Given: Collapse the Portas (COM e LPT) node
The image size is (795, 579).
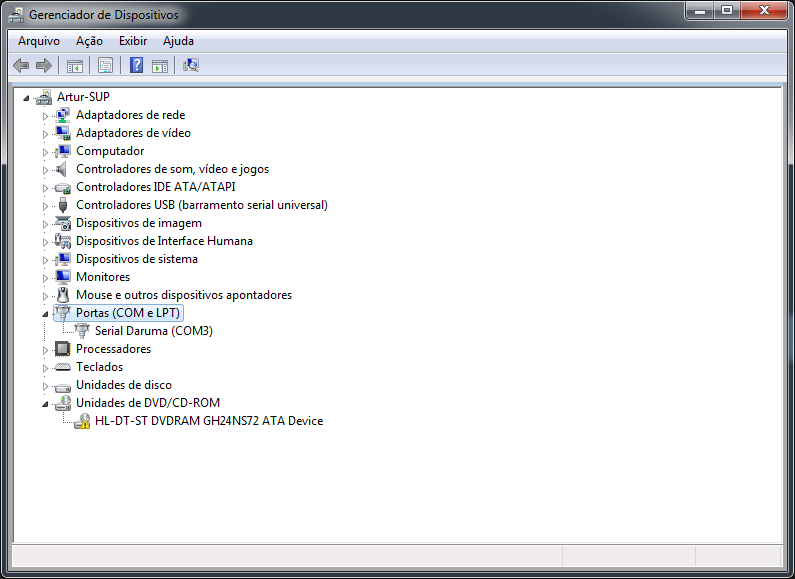Looking at the screenshot, I should coord(45,313).
